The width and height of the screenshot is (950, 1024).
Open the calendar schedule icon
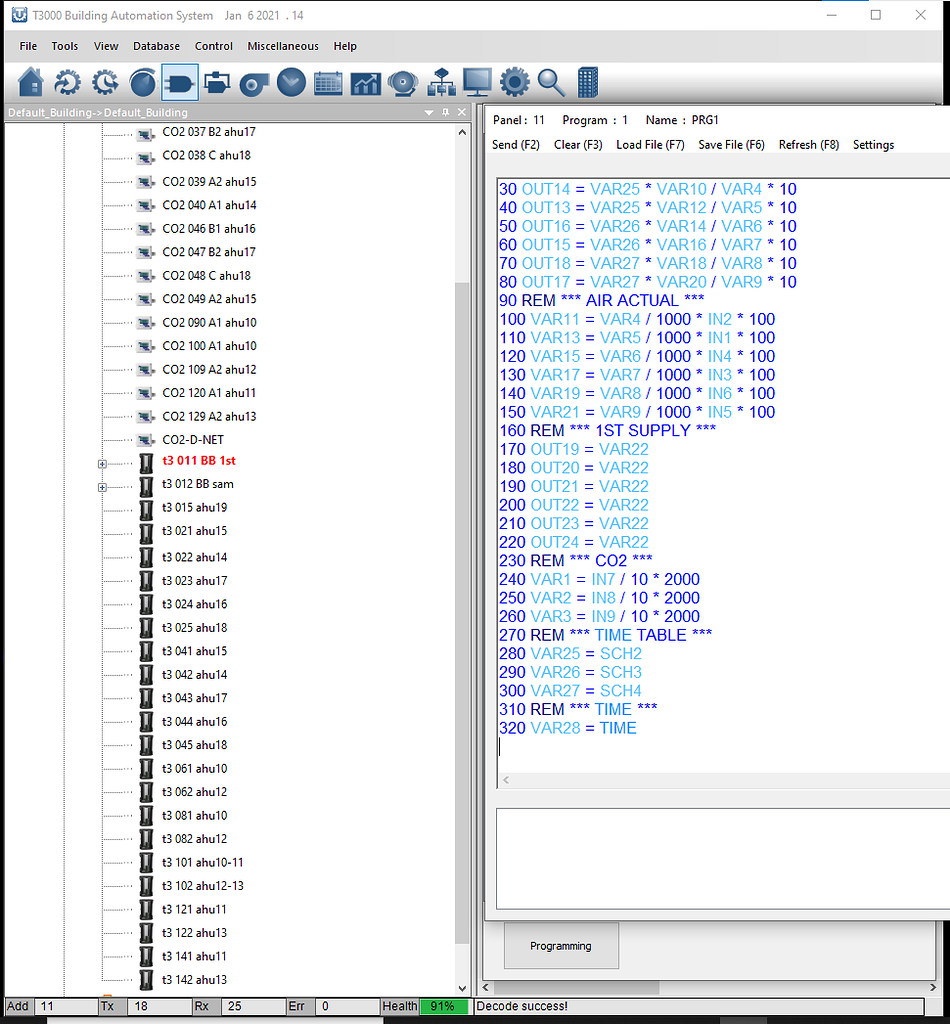[328, 83]
